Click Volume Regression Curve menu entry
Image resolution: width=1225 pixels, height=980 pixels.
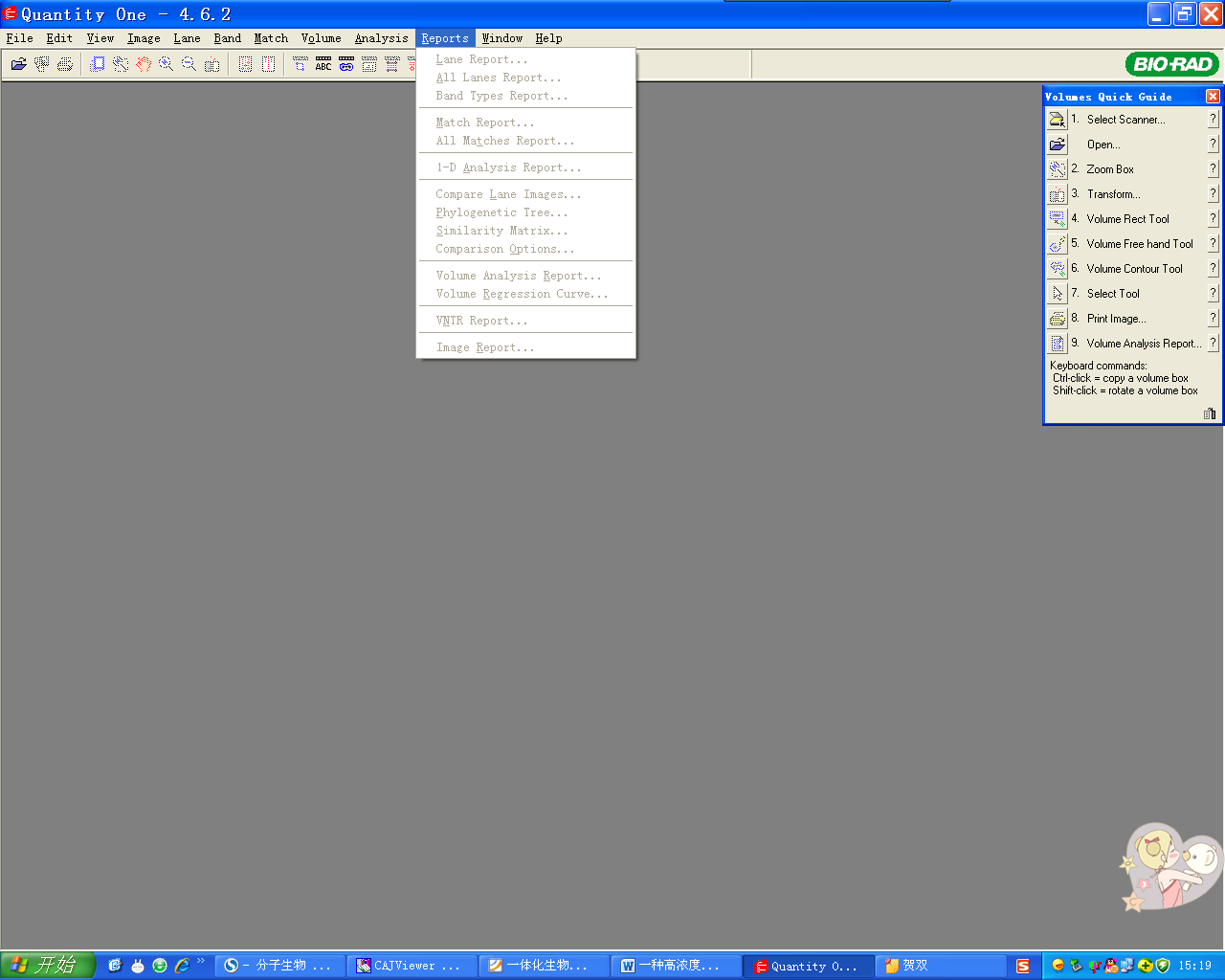(x=526, y=294)
